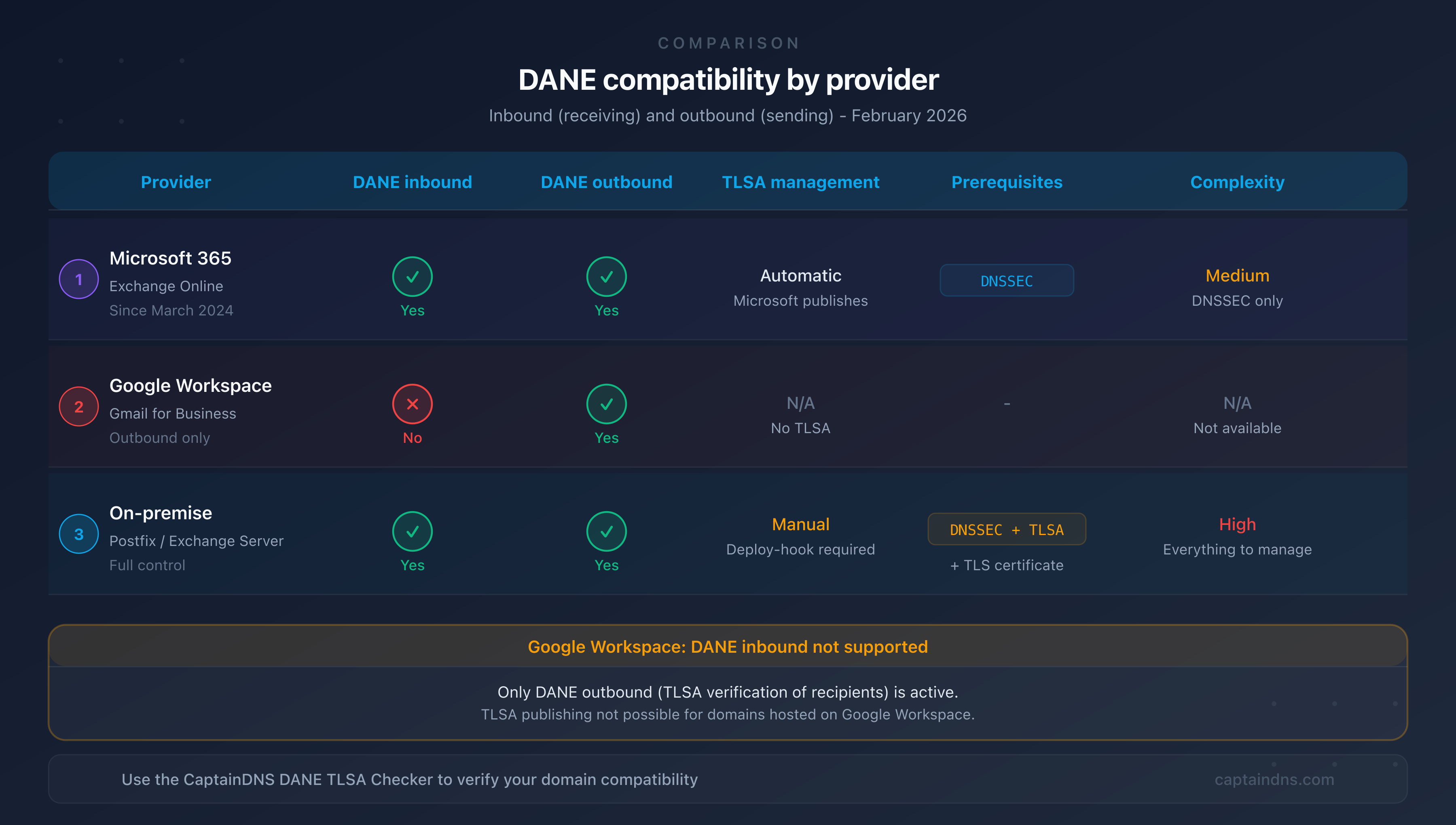Toggle the DNSSEC prerequisite badge for Microsoft 365
The height and width of the screenshot is (825, 1456).
(x=1007, y=280)
